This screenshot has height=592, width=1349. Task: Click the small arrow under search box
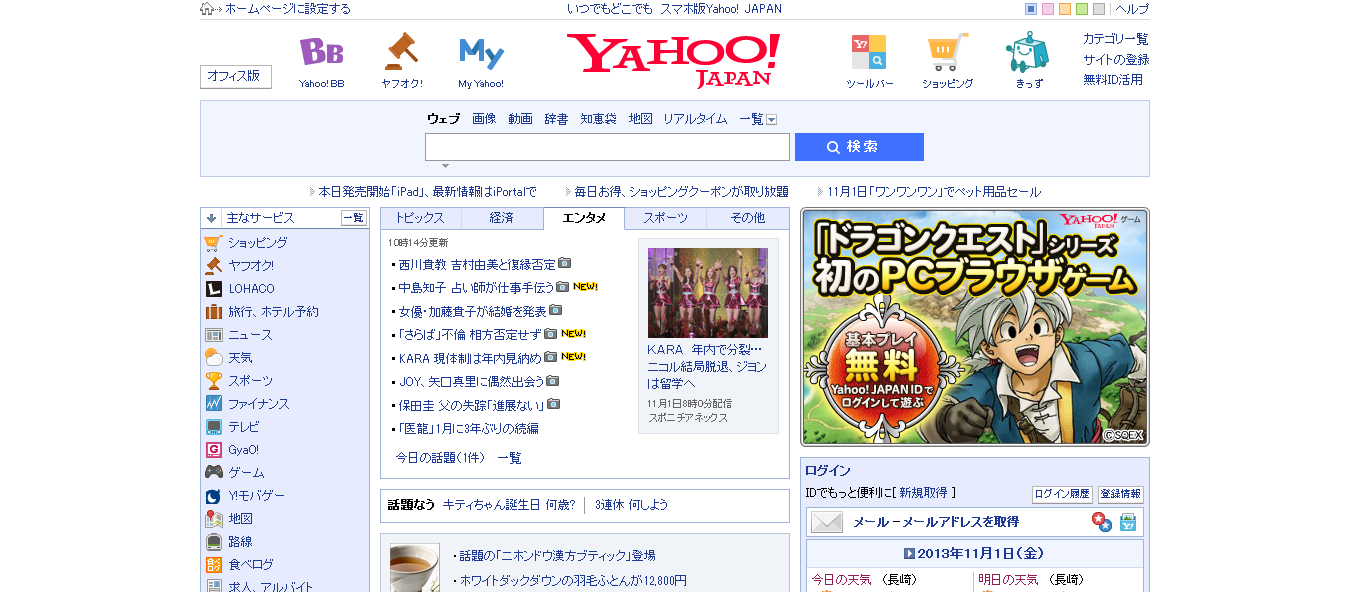coord(445,166)
